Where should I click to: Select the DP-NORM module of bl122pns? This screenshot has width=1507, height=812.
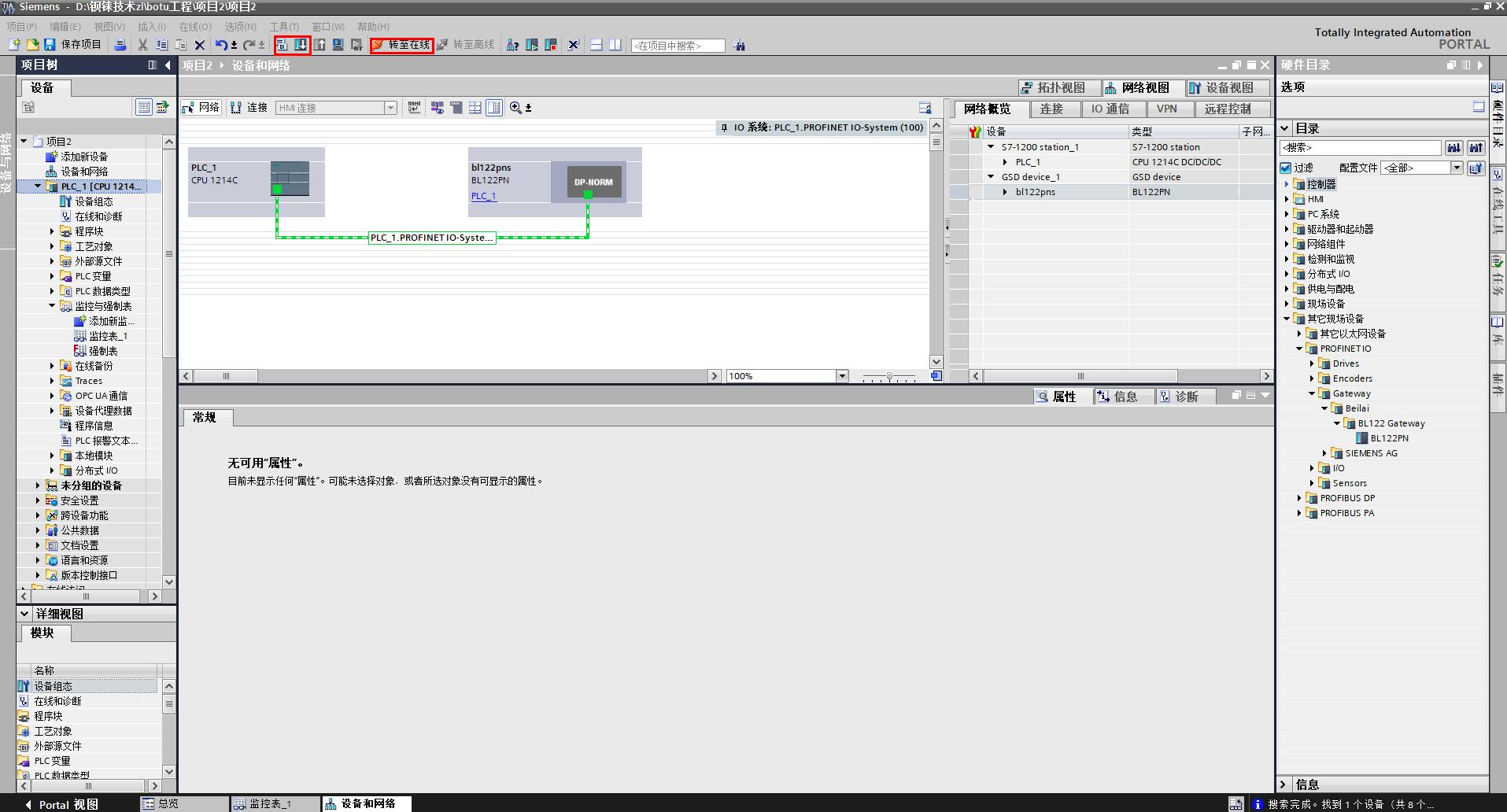(593, 182)
